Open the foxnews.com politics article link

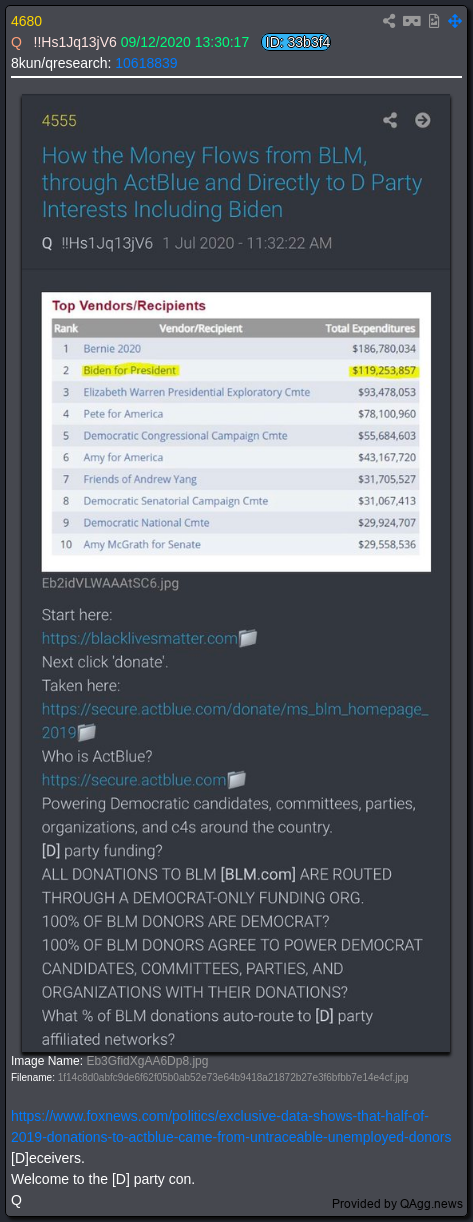coord(231,1125)
